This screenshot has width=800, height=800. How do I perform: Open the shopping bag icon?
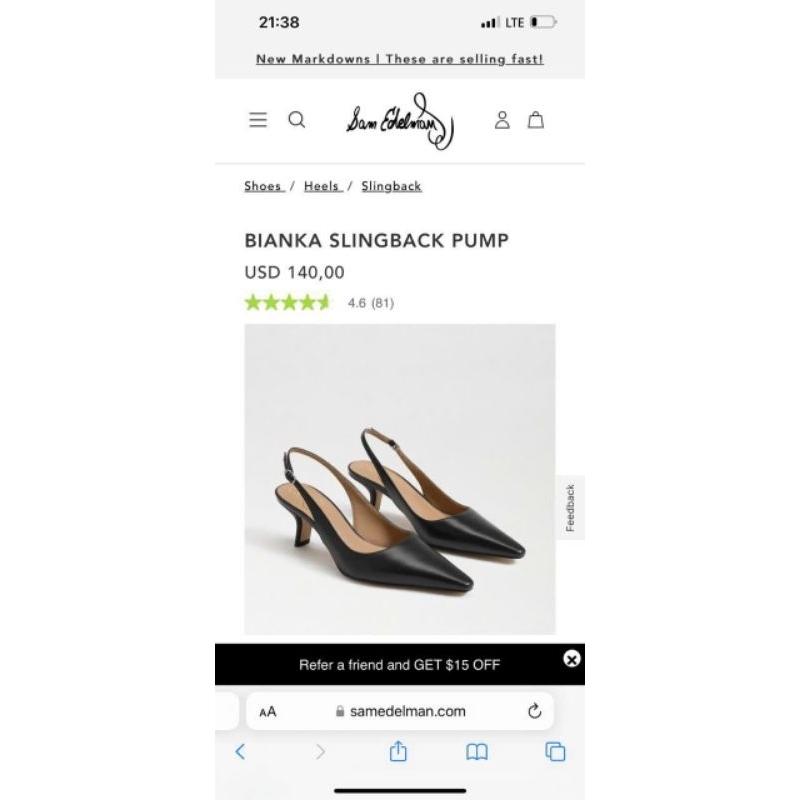[536, 120]
